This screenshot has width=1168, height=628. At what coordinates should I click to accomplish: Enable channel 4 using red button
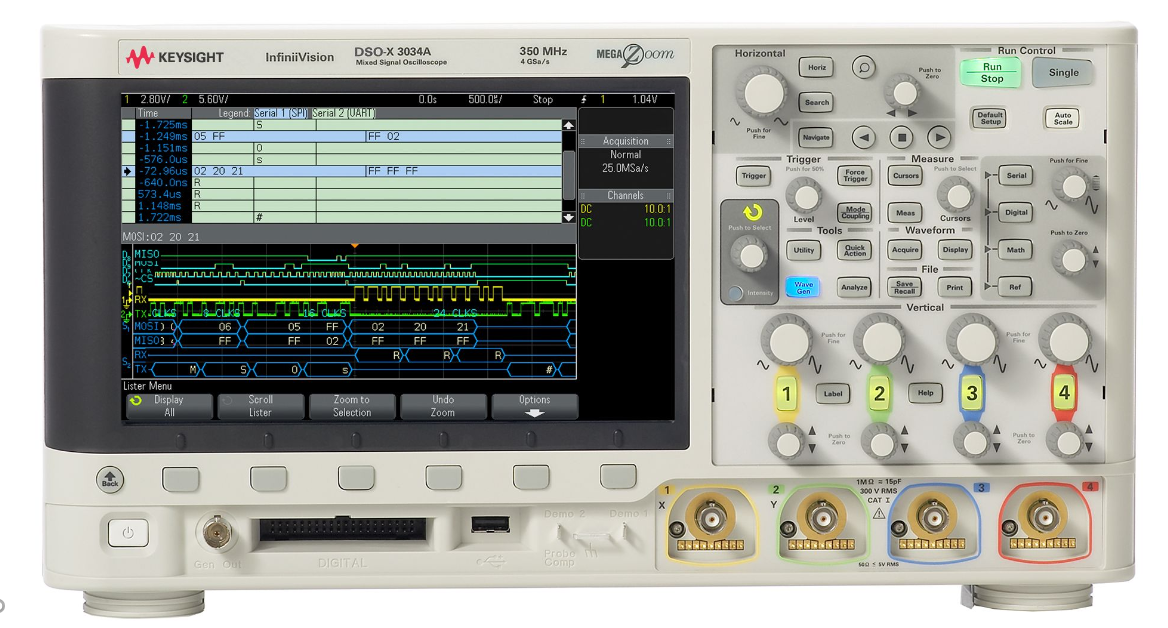[x=1063, y=393]
